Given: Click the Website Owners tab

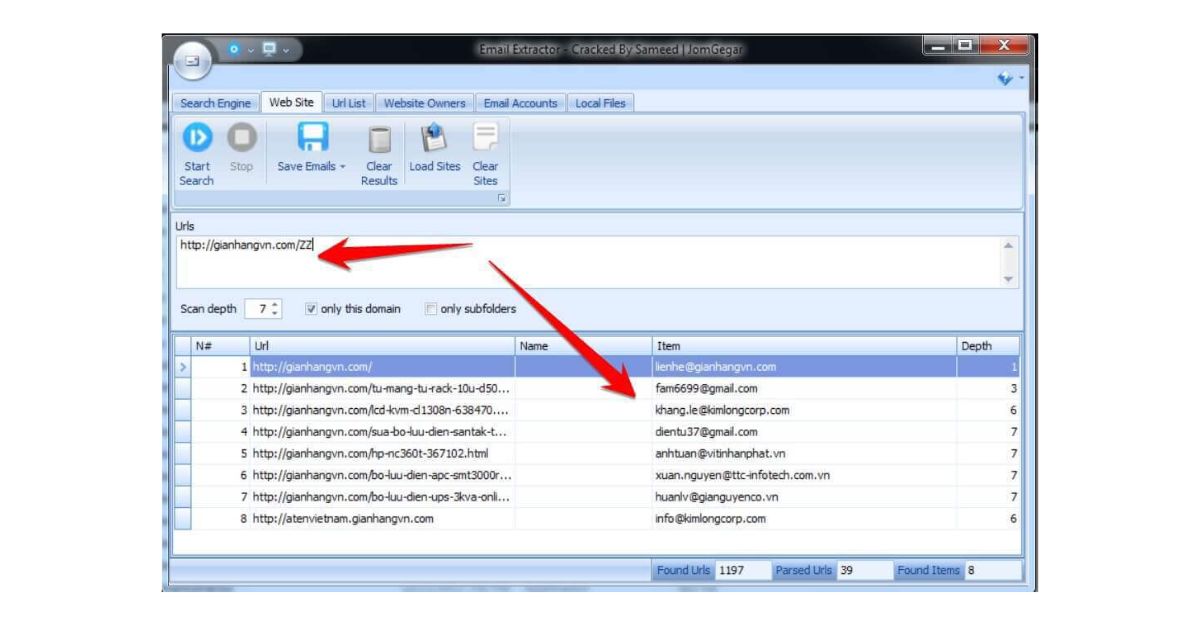Looking at the screenshot, I should coord(425,102).
